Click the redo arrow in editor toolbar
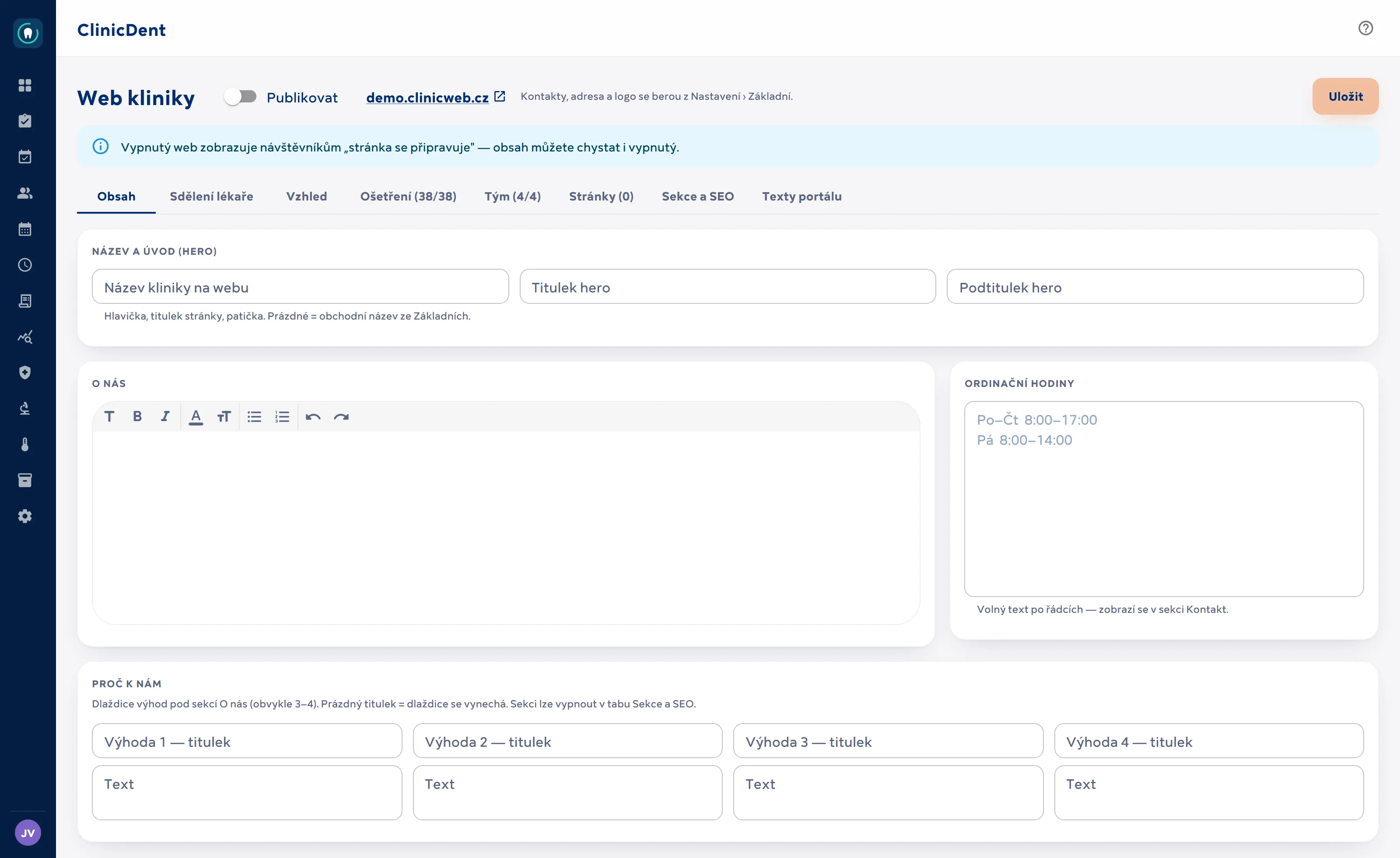The width and height of the screenshot is (1400, 858). point(341,417)
